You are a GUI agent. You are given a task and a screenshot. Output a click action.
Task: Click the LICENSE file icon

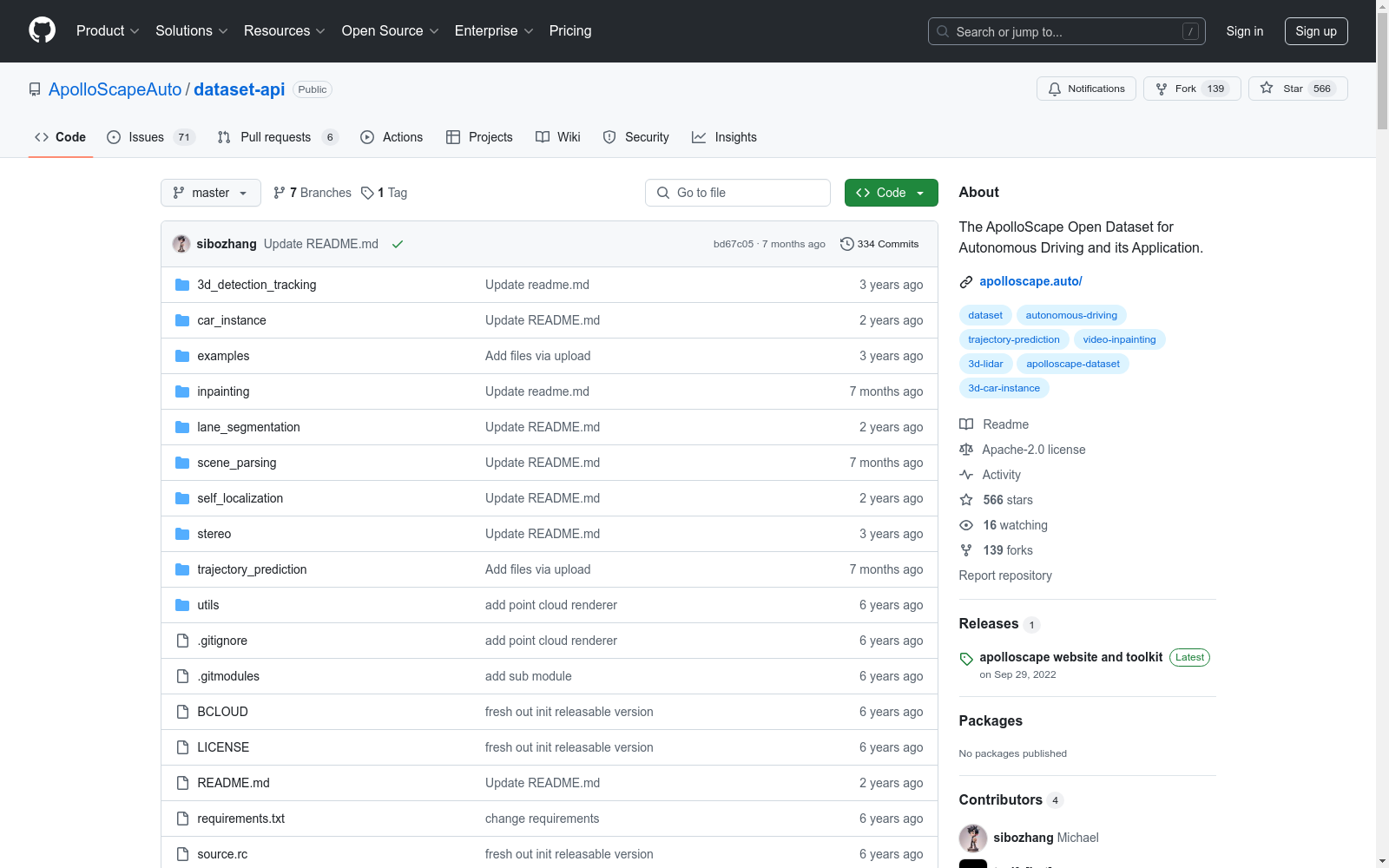tap(182, 747)
